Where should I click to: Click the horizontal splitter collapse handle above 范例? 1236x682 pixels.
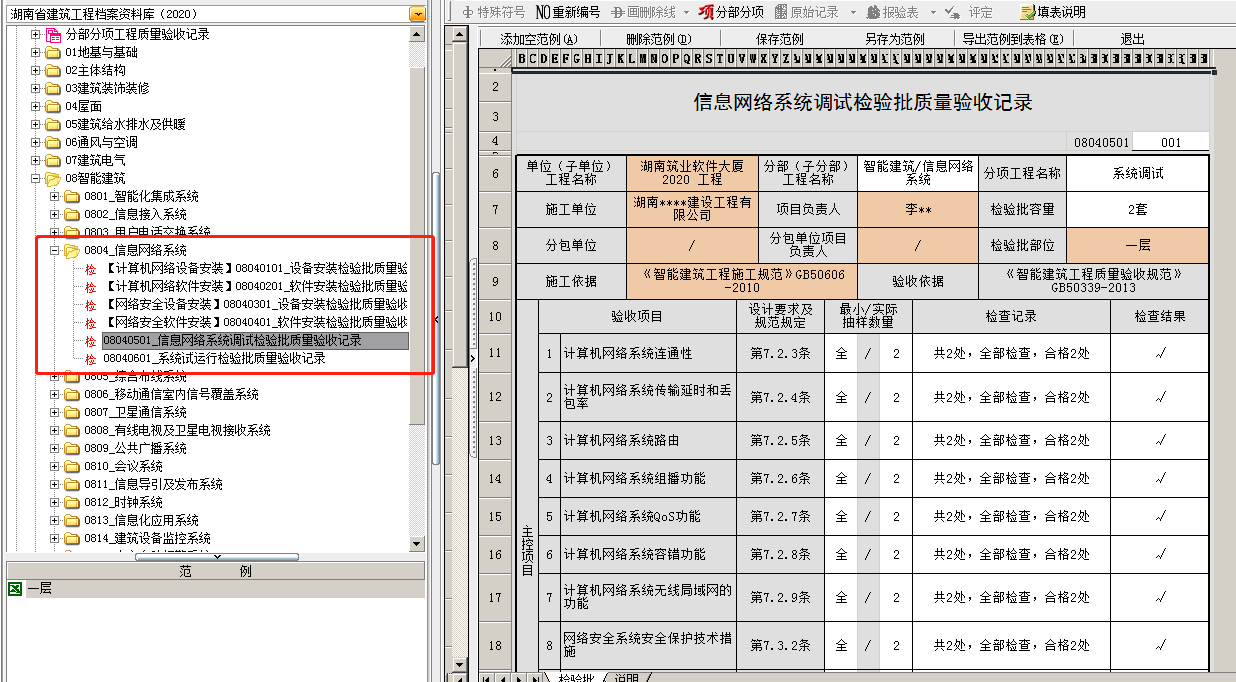point(216,557)
